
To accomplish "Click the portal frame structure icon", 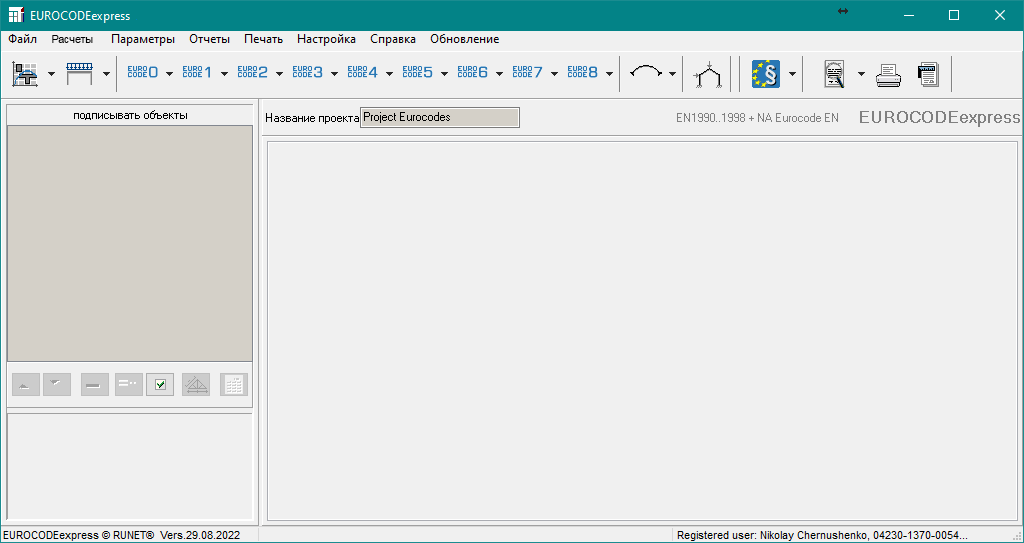I will click(x=708, y=74).
